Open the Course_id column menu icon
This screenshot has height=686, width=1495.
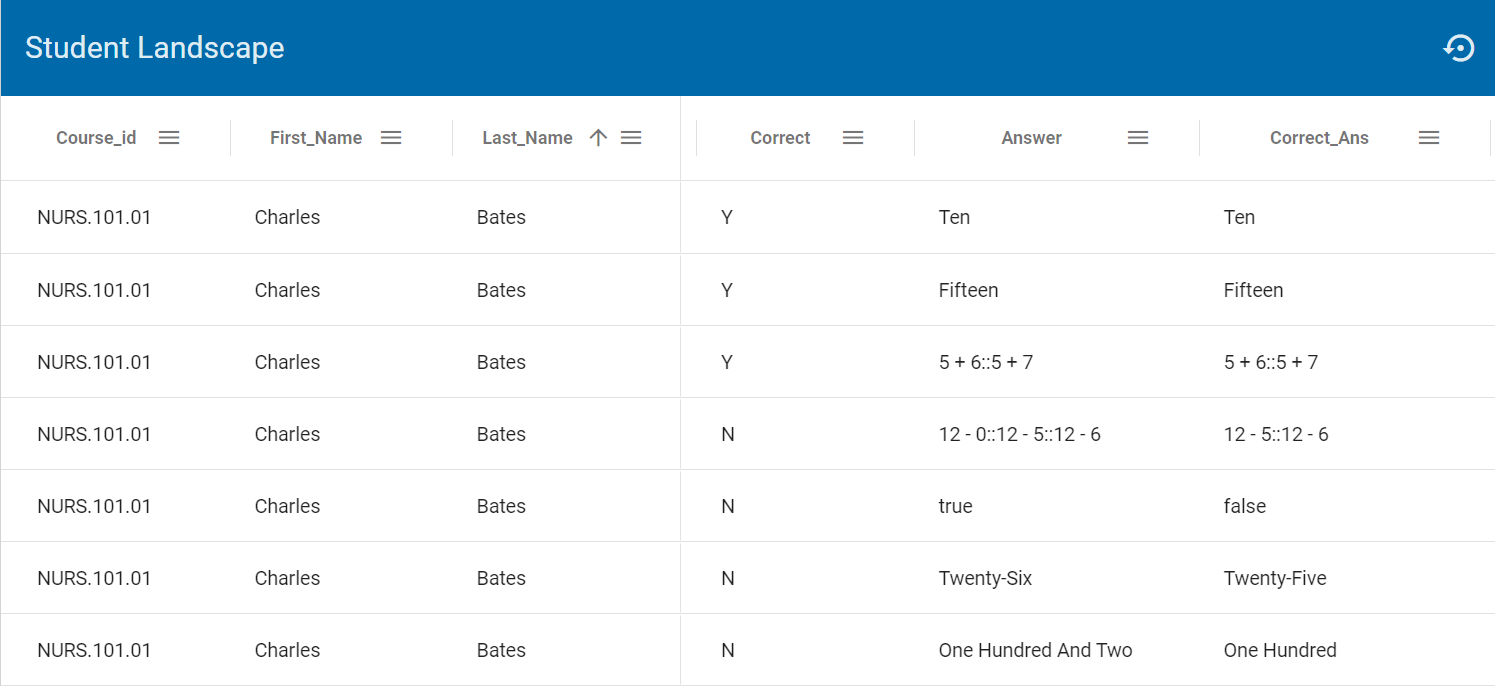point(169,138)
